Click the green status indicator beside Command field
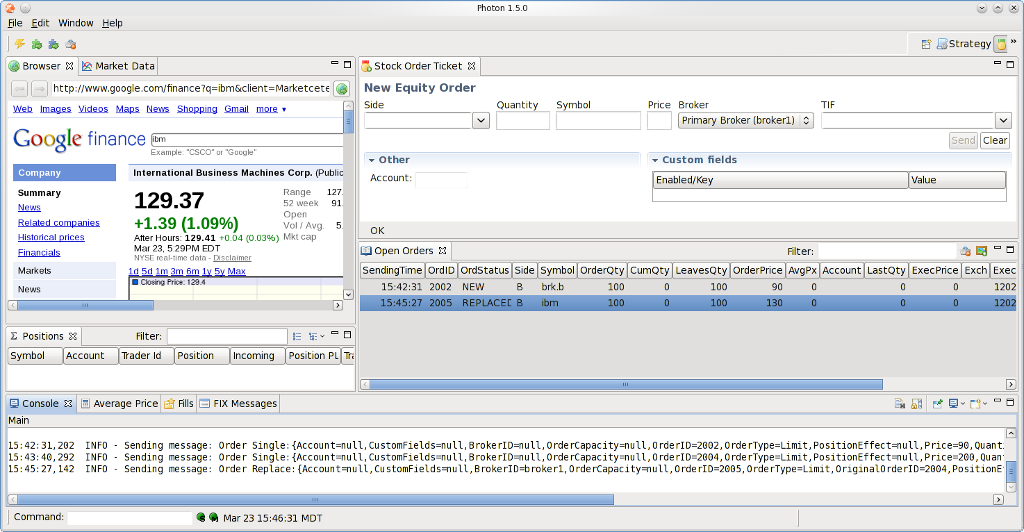 pos(201,518)
